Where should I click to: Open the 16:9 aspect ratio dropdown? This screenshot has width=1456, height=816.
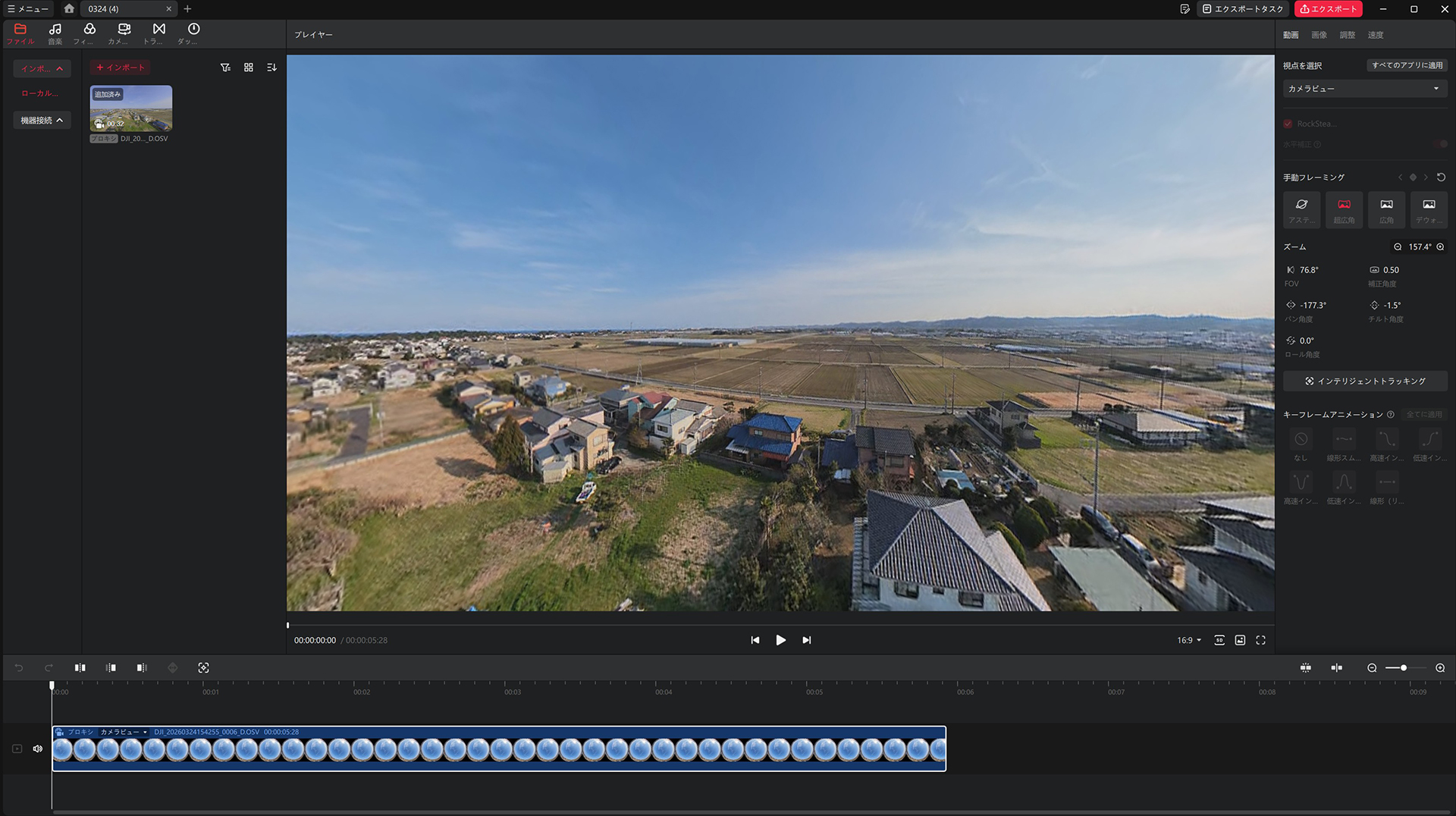click(1188, 640)
